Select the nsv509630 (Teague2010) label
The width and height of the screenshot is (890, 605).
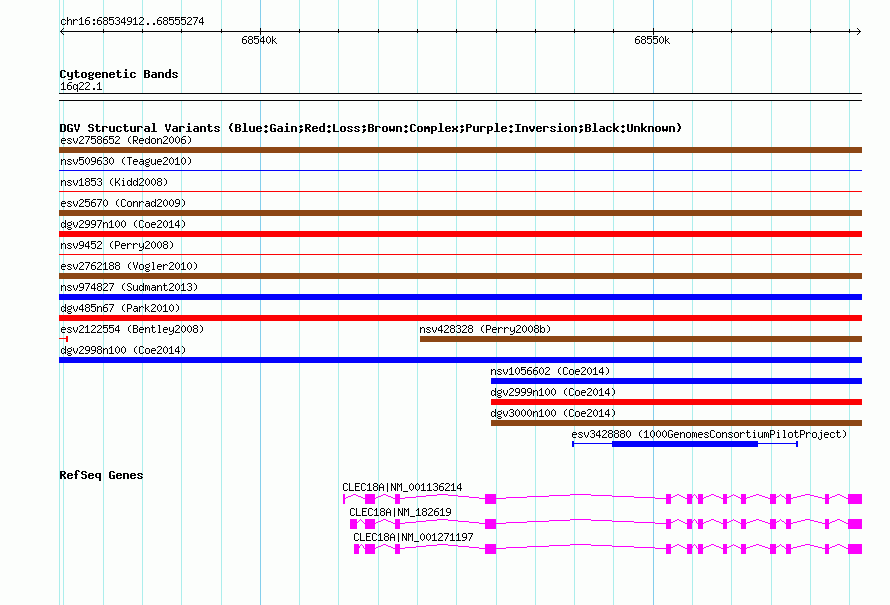126,161
